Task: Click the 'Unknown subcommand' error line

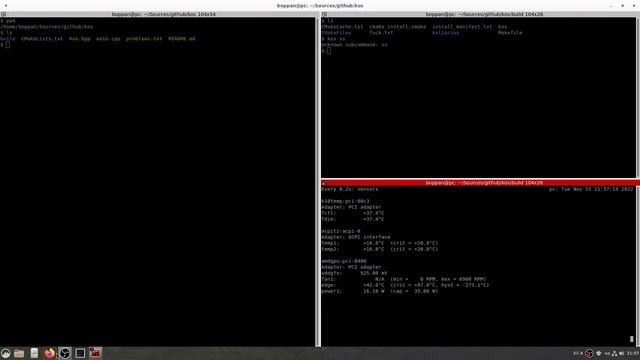Action: coord(354,44)
